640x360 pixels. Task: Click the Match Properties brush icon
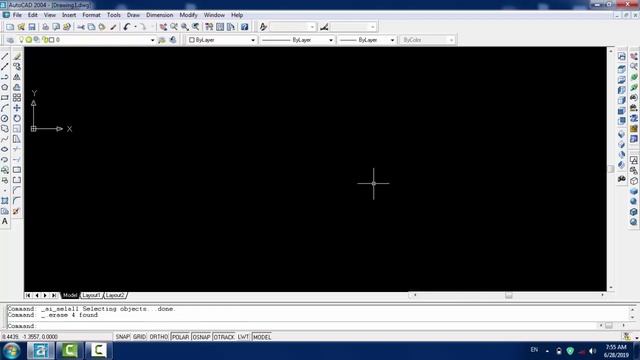pos(113,27)
